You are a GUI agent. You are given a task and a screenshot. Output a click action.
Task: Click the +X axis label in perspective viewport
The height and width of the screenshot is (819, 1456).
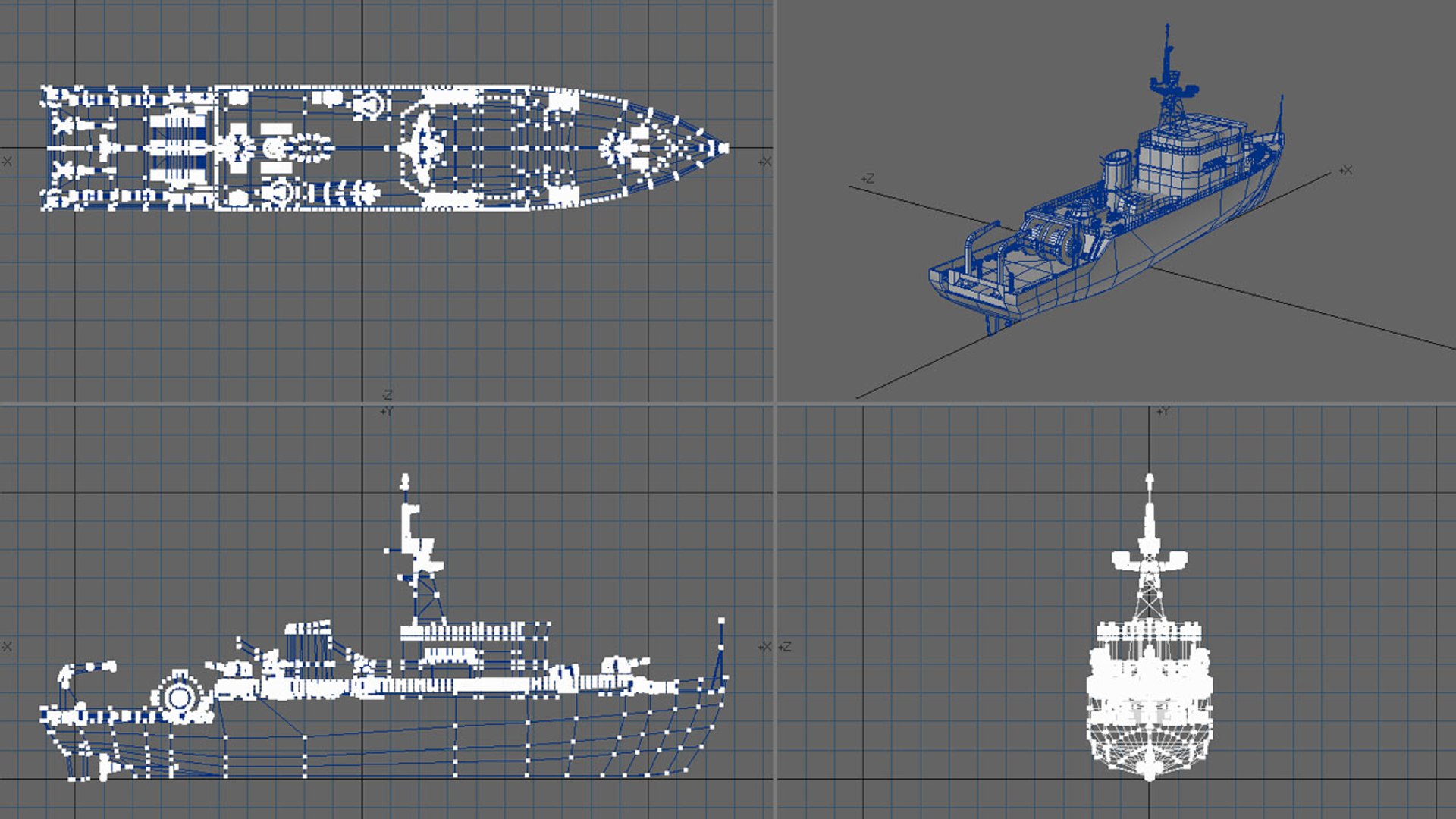[1345, 171]
